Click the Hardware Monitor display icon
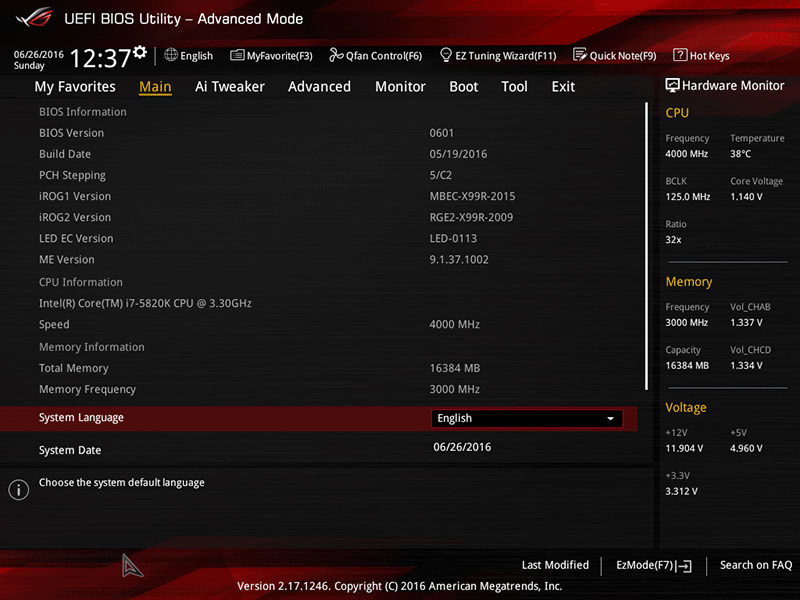The image size is (800, 600). coord(672,85)
